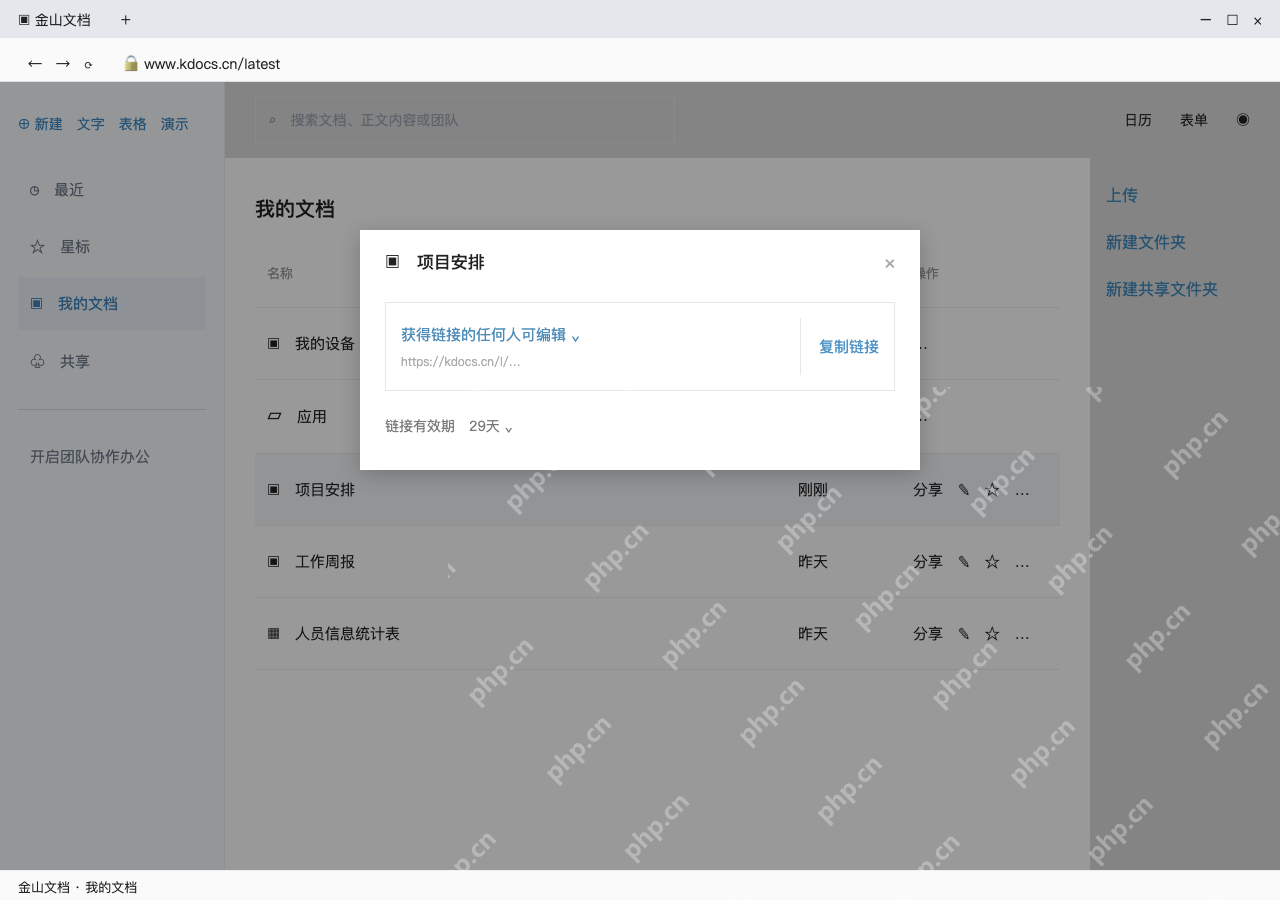Click the browser reload icon

(x=88, y=64)
